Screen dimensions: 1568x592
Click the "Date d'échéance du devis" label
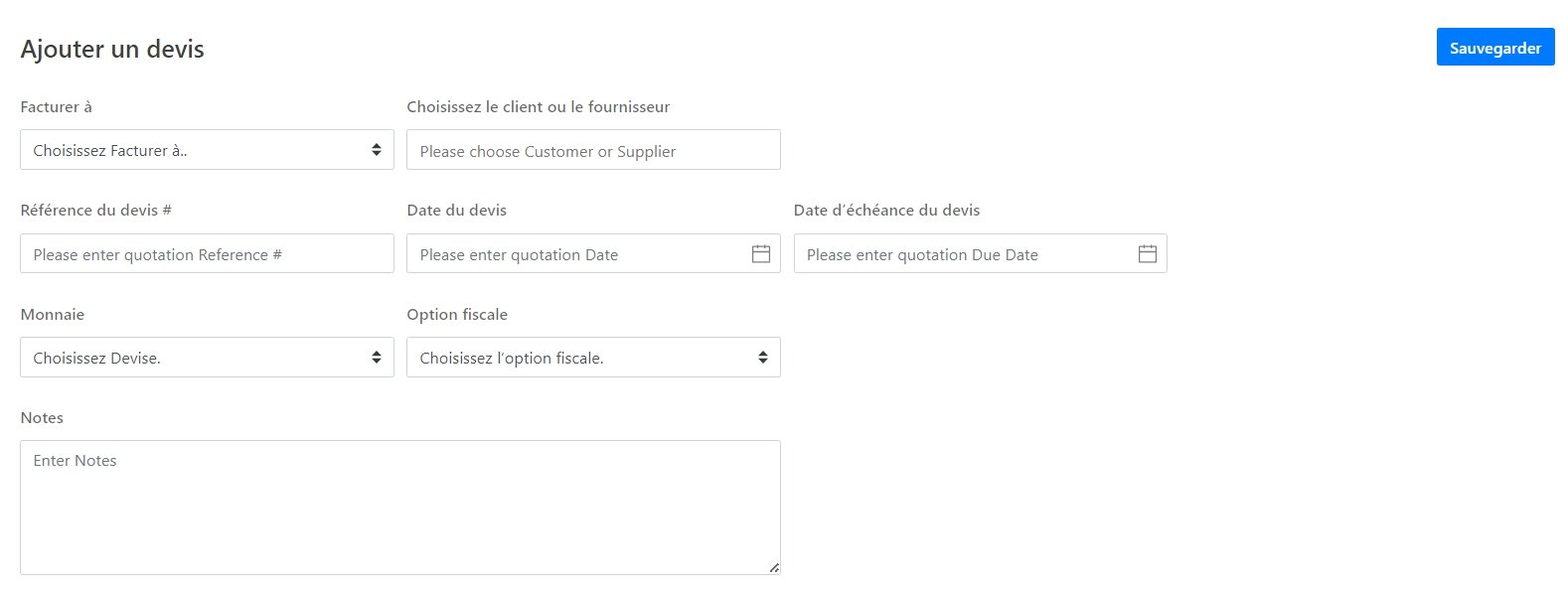(886, 211)
